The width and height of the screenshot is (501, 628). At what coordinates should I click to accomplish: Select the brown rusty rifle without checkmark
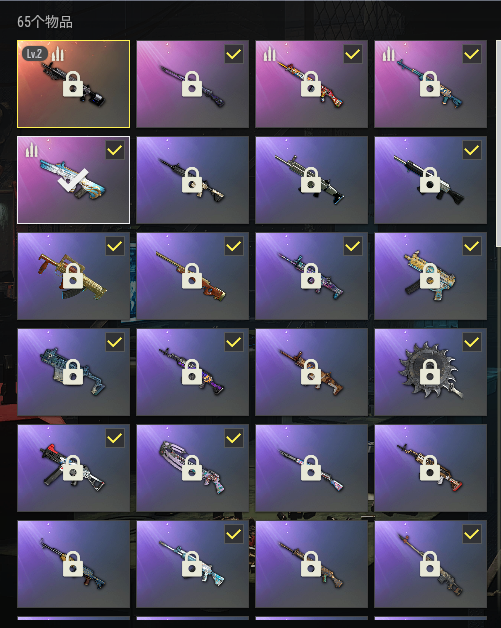point(311,372)
